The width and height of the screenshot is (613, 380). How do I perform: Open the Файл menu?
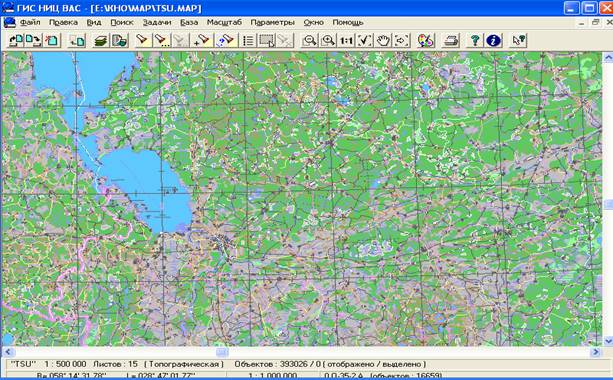[x=30, y=22]
